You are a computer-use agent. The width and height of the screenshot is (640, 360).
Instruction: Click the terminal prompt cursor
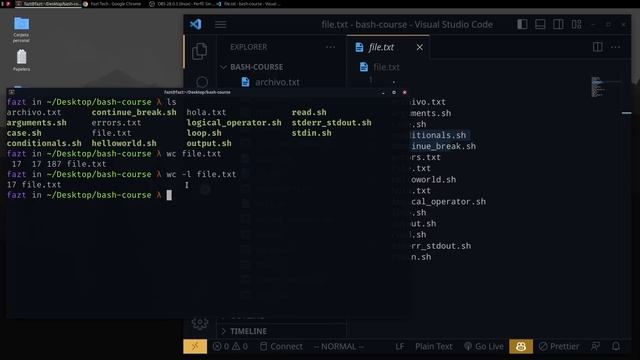point(169,195)
